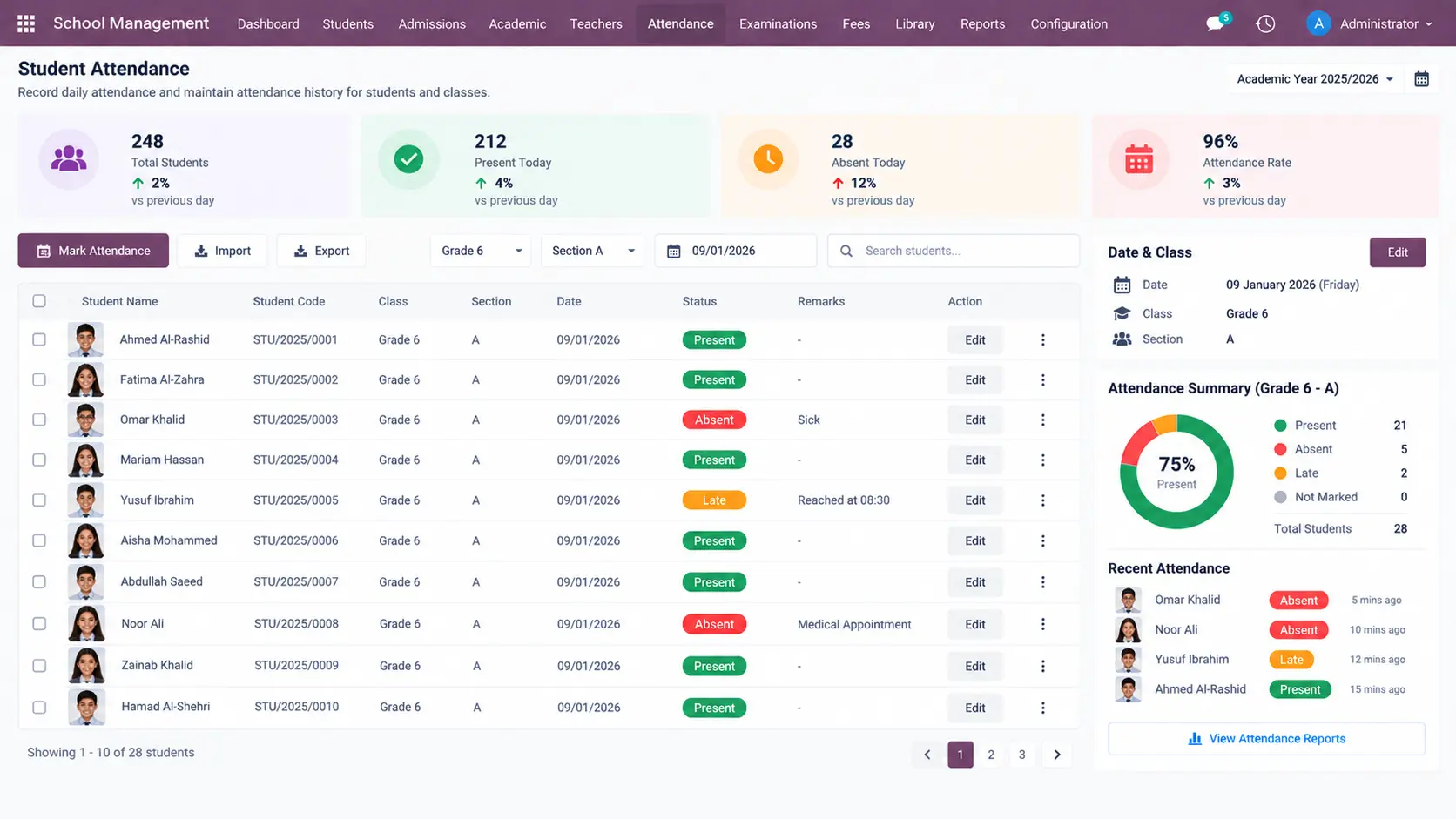Expand the Administrator user menu
The image size is (1456, 819).
1370,23
